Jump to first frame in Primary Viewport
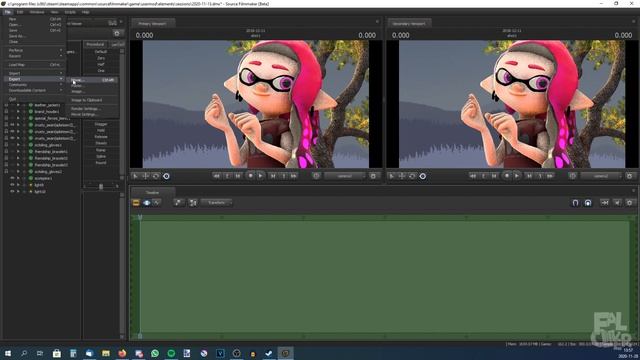The width and height of the screenshot is (640, 360). [x=216, y=176]
